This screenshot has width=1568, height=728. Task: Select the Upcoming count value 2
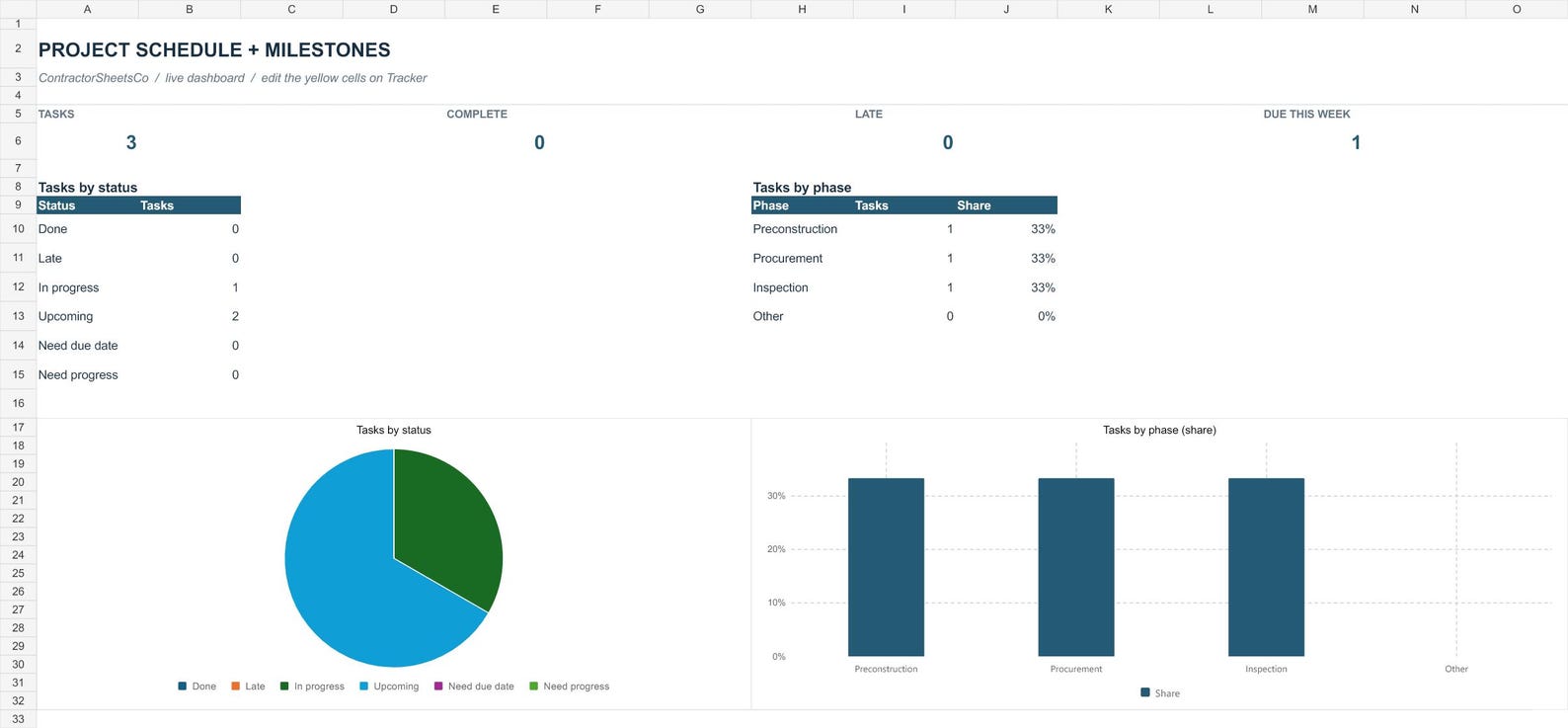click(x=235, y=316)
